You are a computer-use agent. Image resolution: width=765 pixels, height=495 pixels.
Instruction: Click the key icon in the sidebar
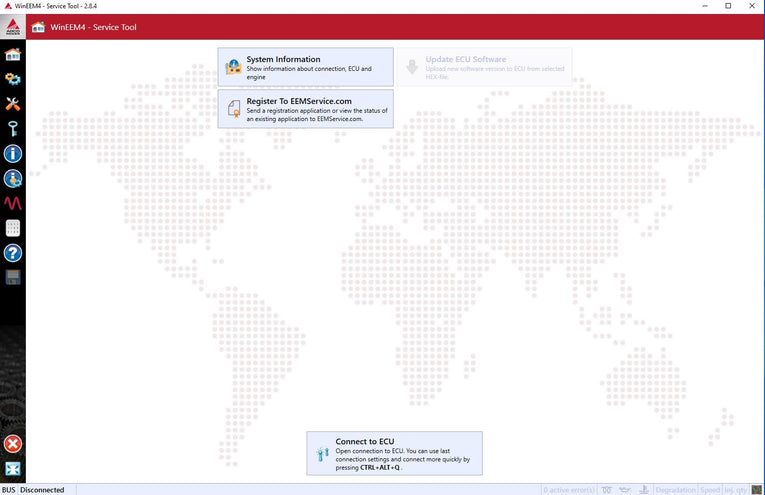click(x=13, y=128)
